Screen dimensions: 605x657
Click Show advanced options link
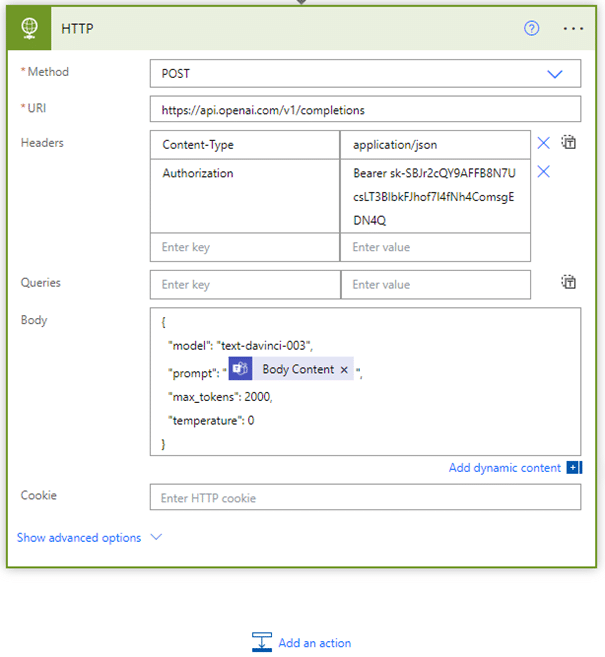[x=79, y=538]
